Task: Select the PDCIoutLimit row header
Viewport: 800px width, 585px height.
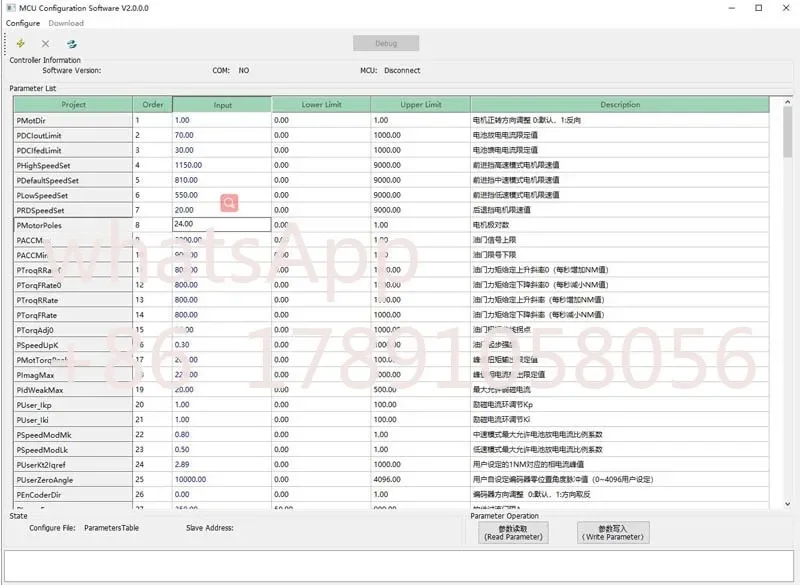Action: click(x=73, y=135)
